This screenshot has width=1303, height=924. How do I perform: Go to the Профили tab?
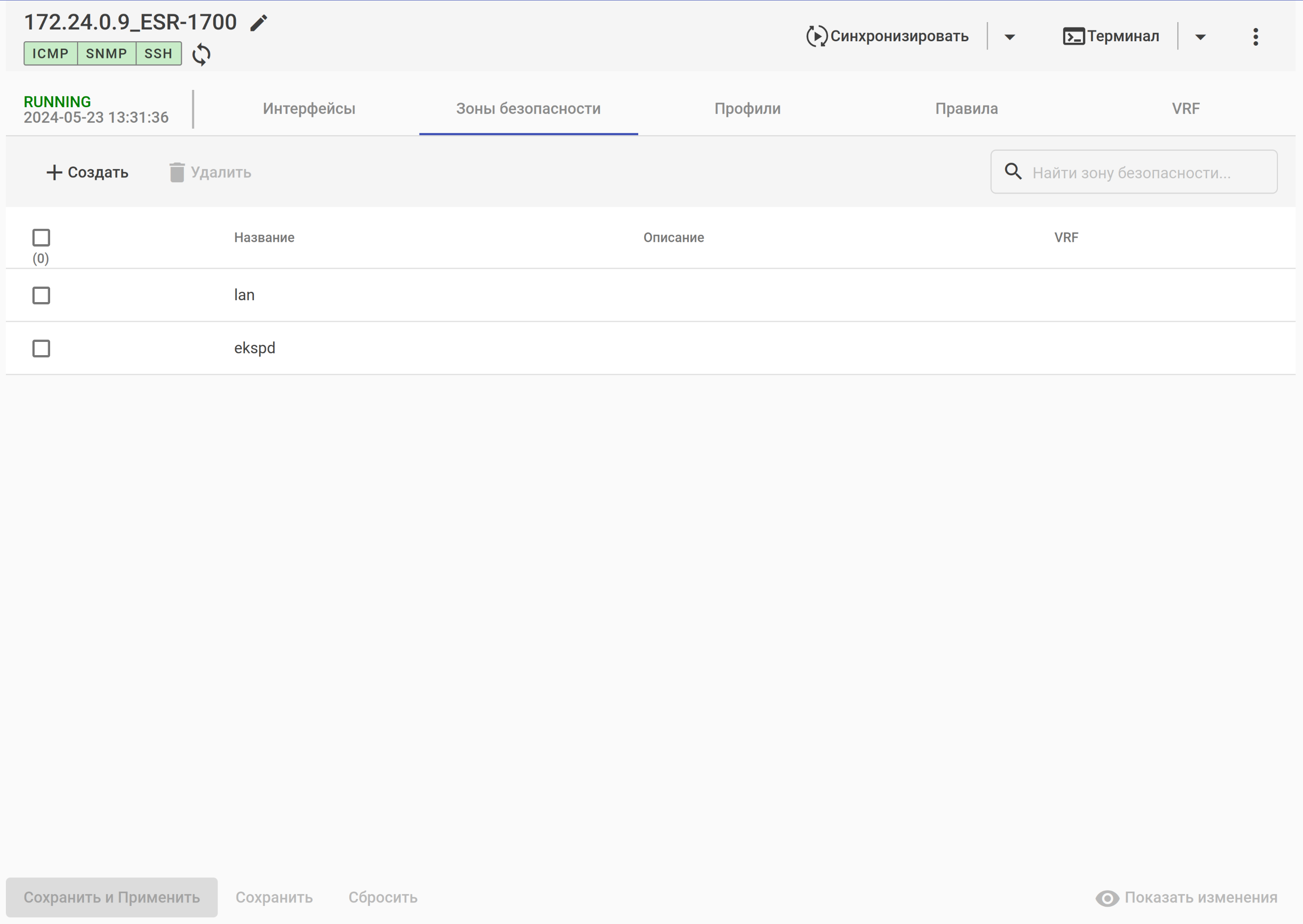pyautogui.click(x=747, y=109)
